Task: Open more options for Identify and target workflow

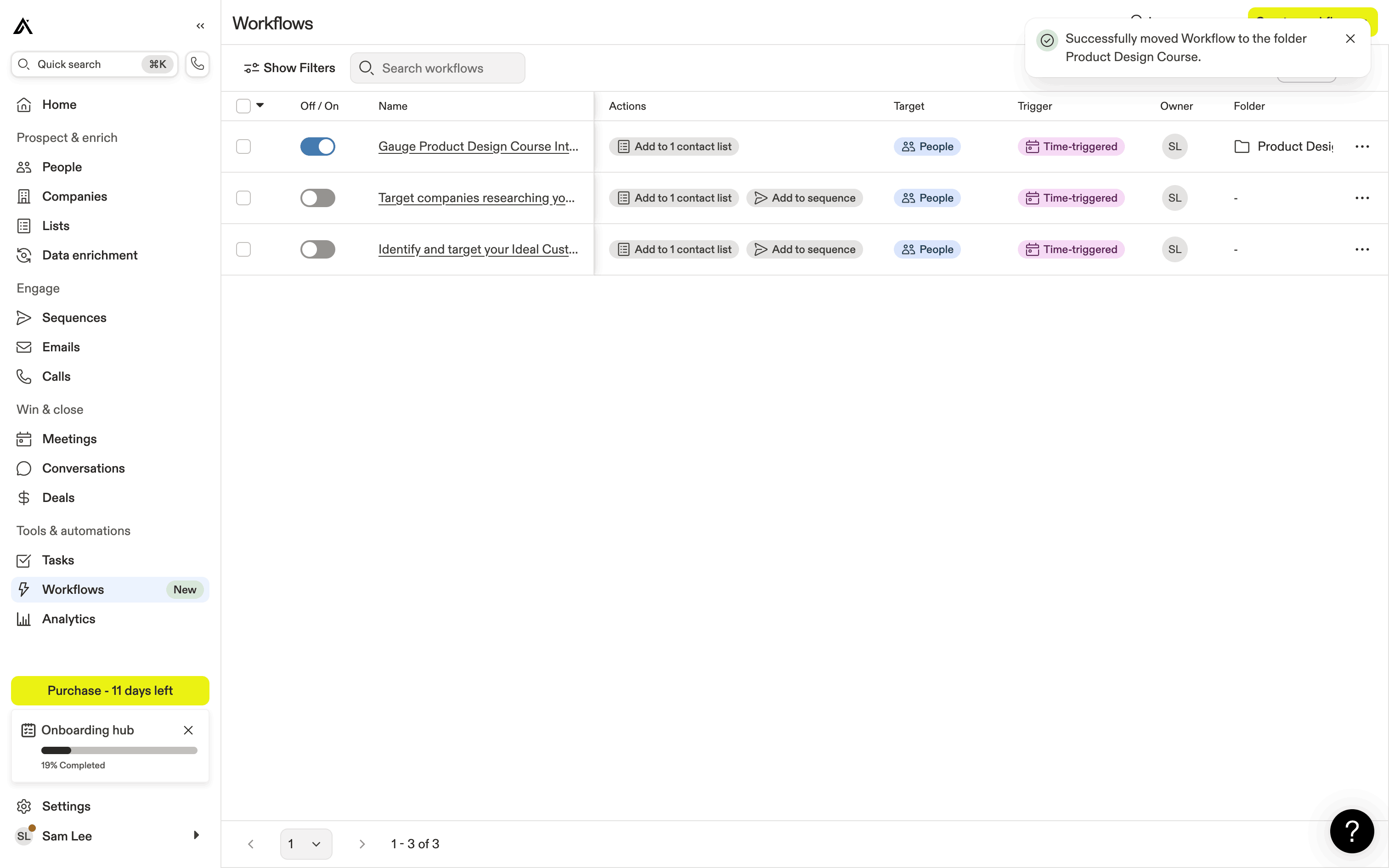Action: [x=1362, y=249]
